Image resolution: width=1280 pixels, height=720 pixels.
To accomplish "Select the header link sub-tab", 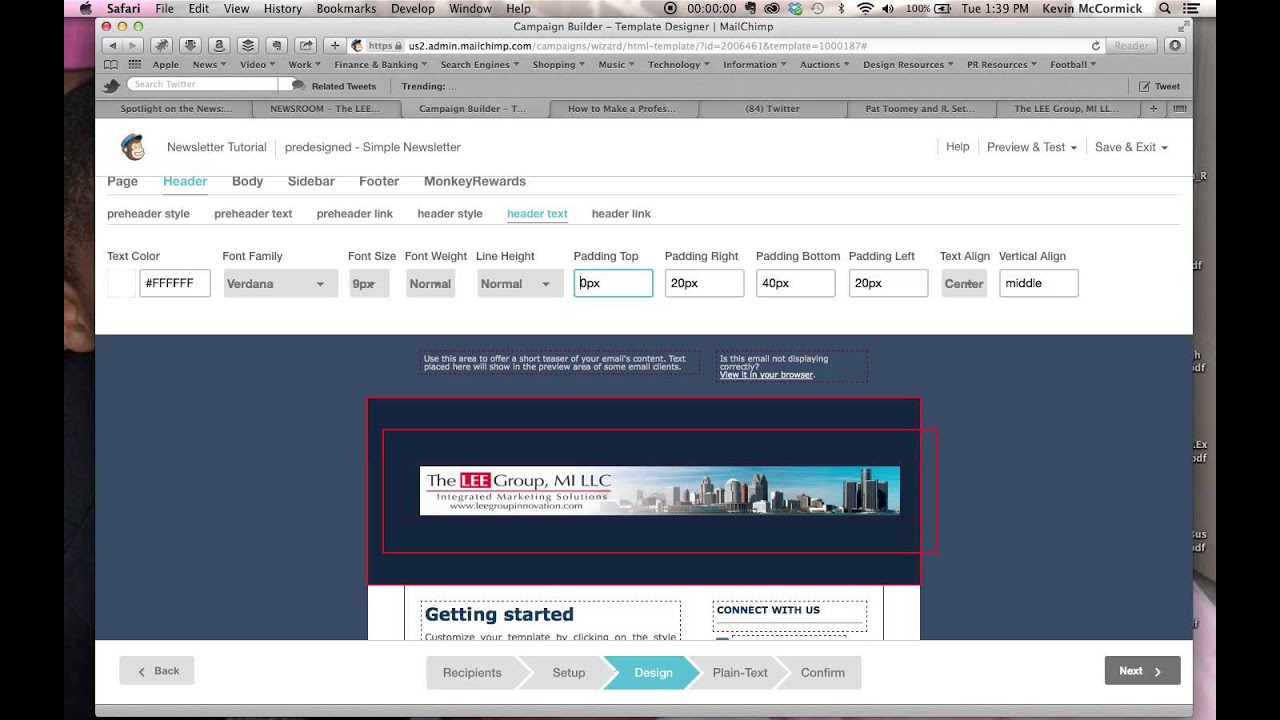I will click(621, 214).
